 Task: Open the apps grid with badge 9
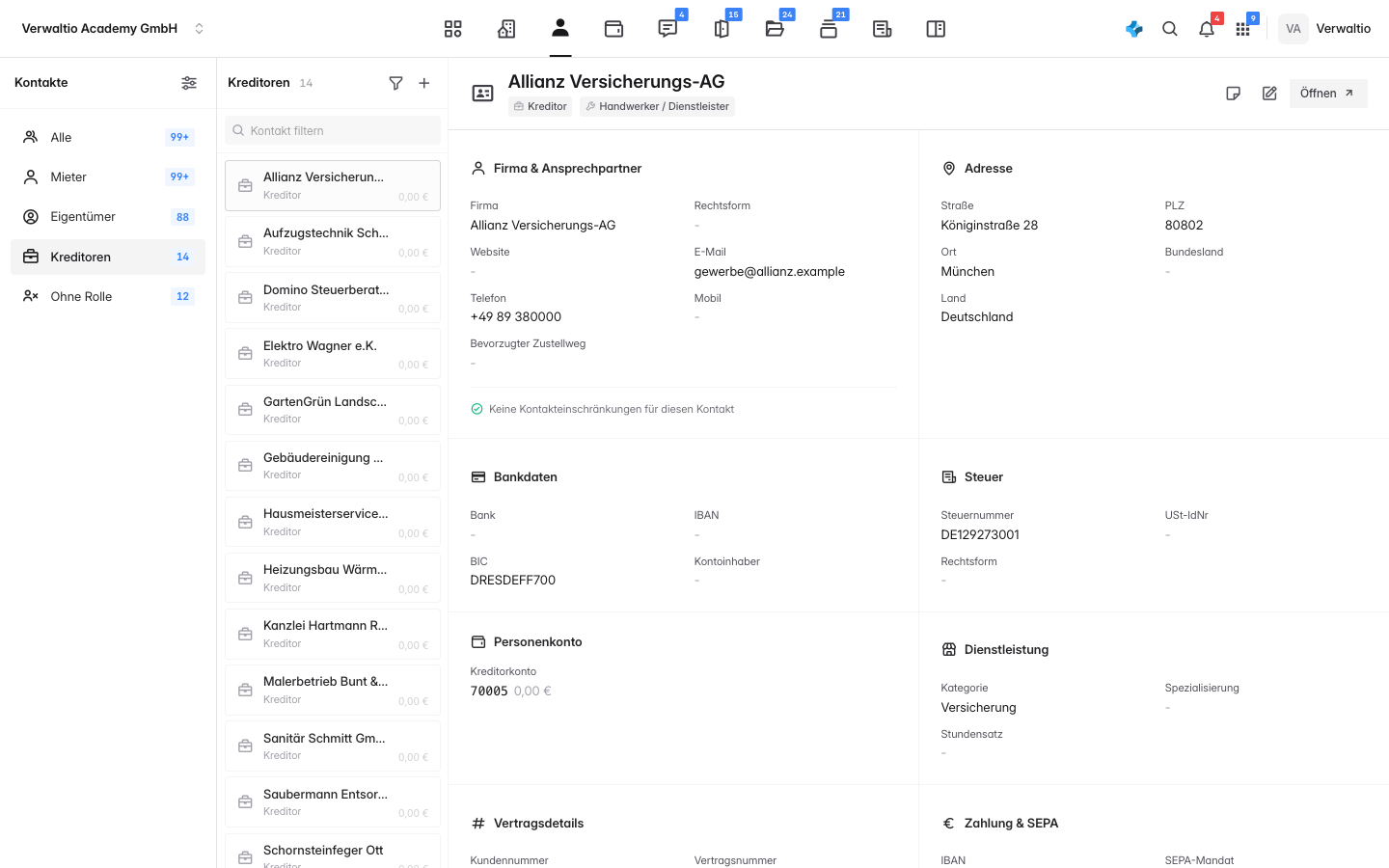click(x=1243, y=29)
